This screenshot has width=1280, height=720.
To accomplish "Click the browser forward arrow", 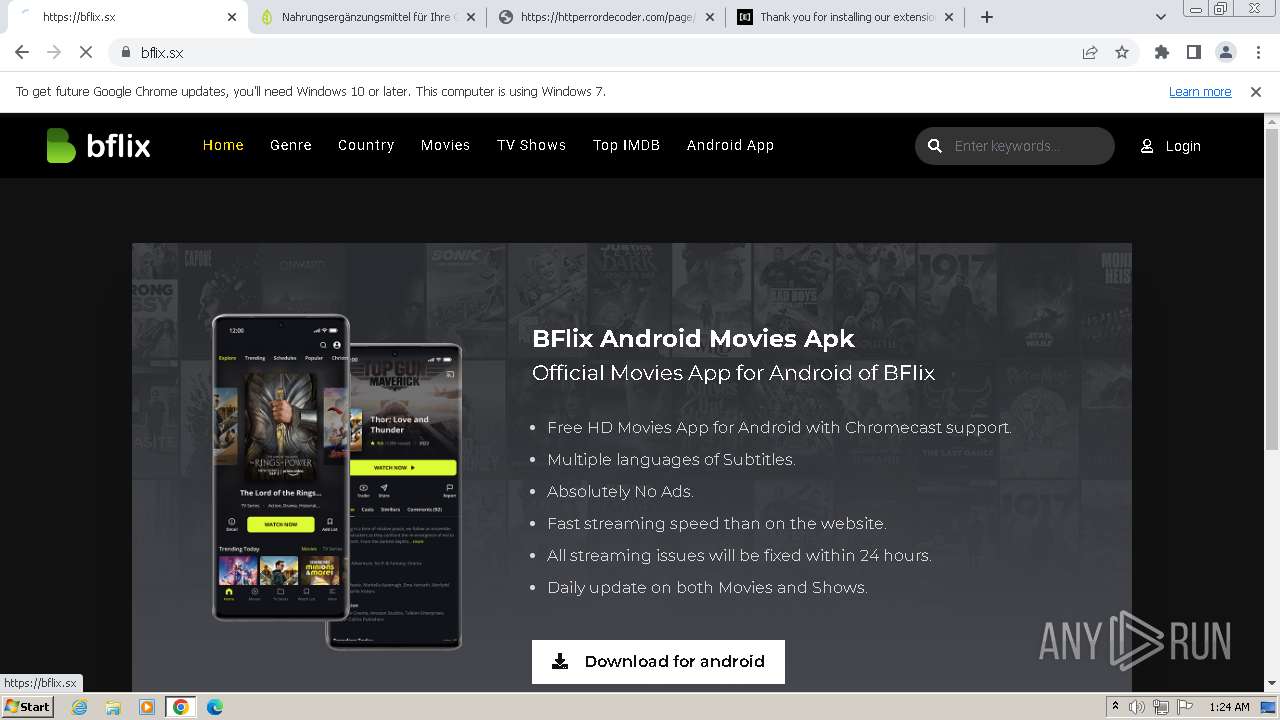I will pos(54,52).
